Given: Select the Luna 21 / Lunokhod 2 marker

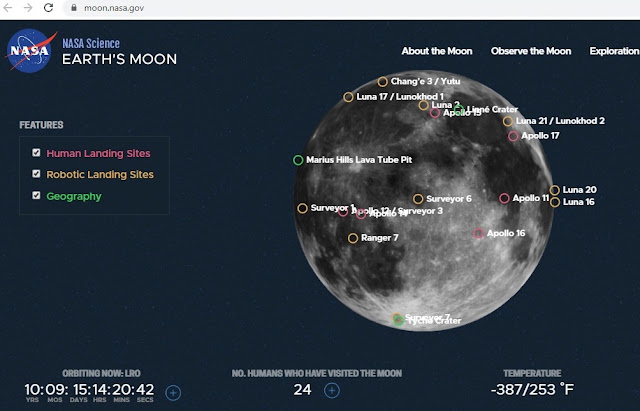Looking at the screenshot, I should [x=508, y=121].
